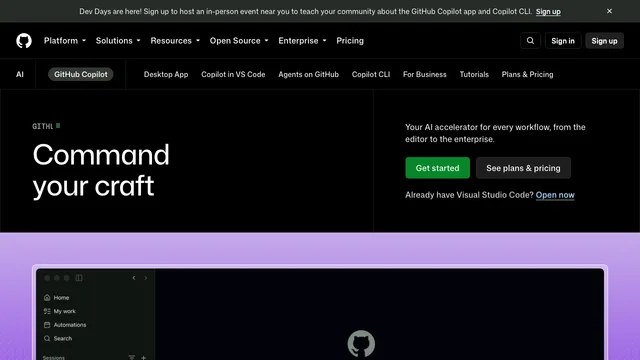
Task: Open the Tutorials tab
Action: pos(474,74)
